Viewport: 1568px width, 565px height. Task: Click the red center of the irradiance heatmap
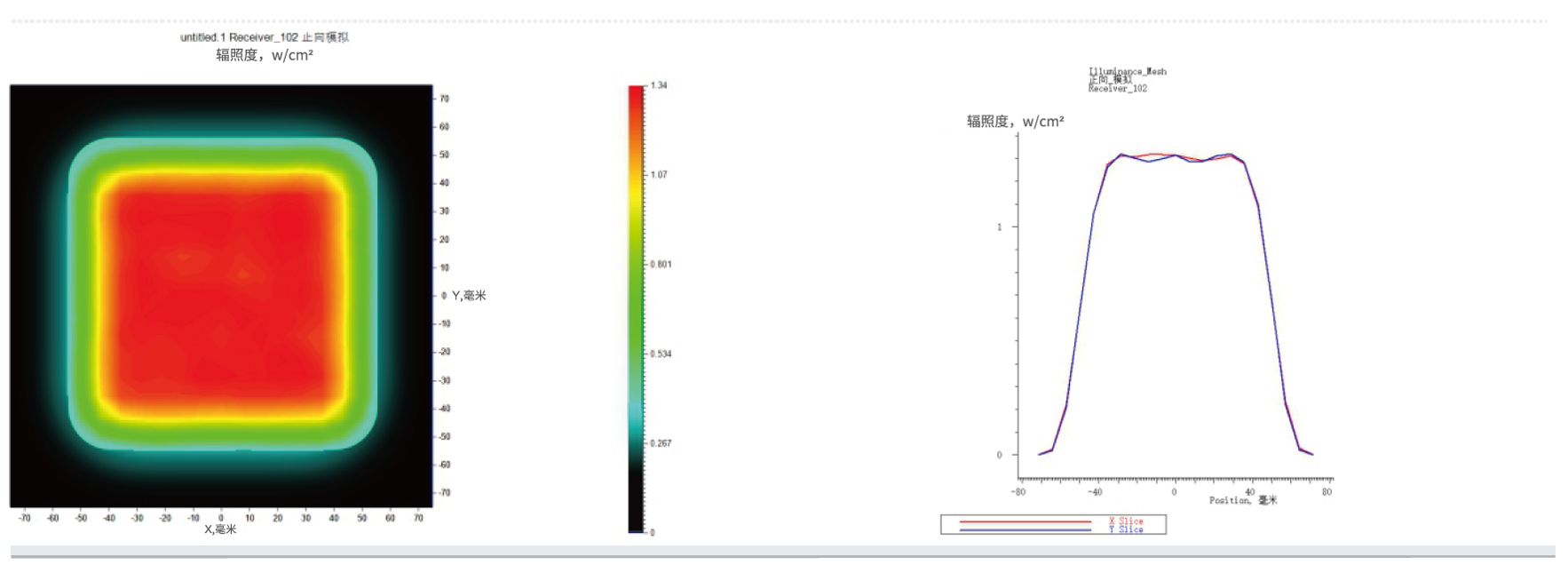pos(222,295)
